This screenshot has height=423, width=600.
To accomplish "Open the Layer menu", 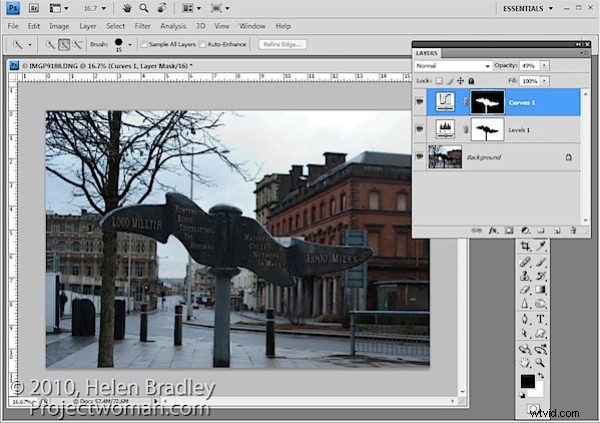I will coord(88,26).
